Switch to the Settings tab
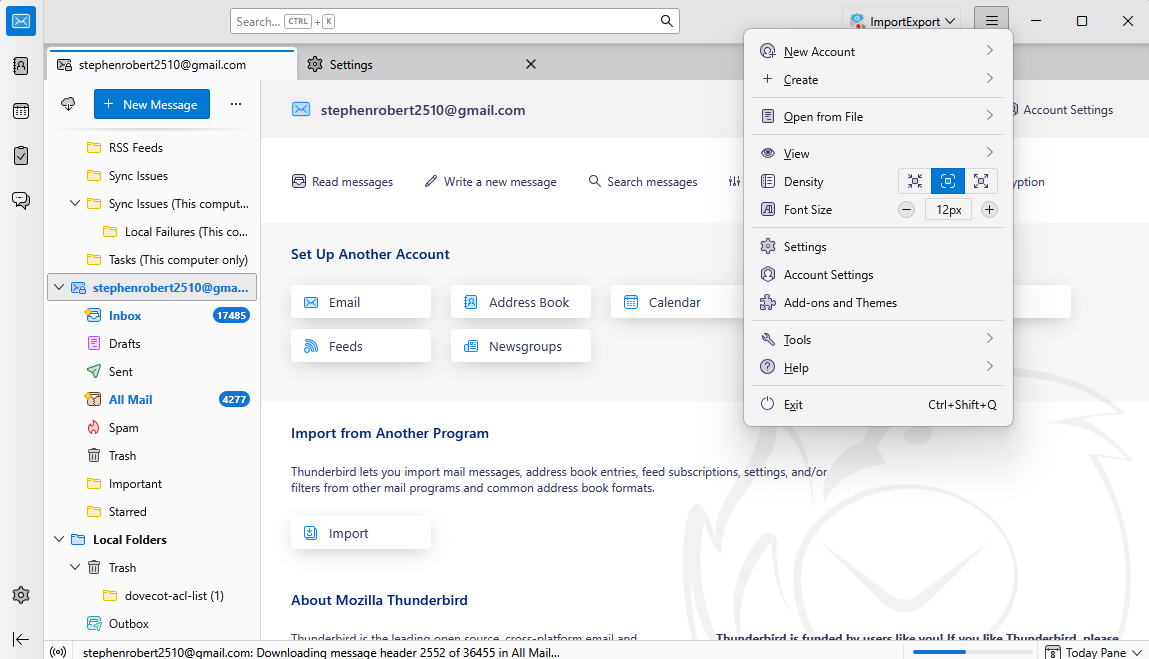The image size is (1149, 659). coord(349,63)
